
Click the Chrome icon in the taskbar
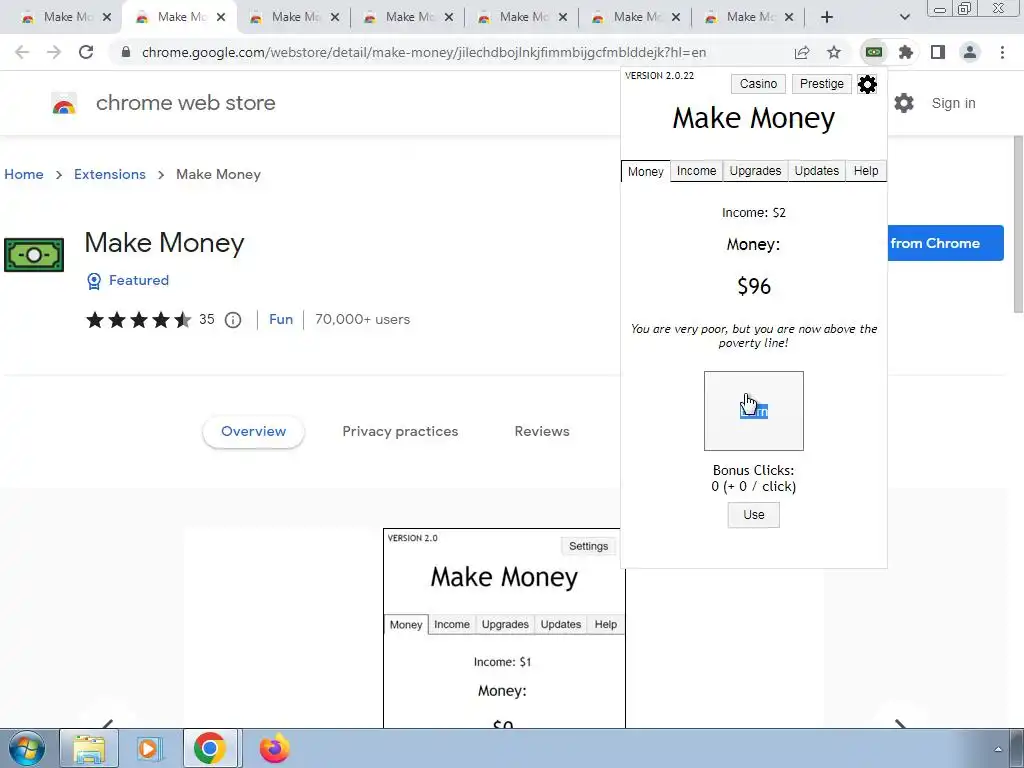(x=210, y=748)
